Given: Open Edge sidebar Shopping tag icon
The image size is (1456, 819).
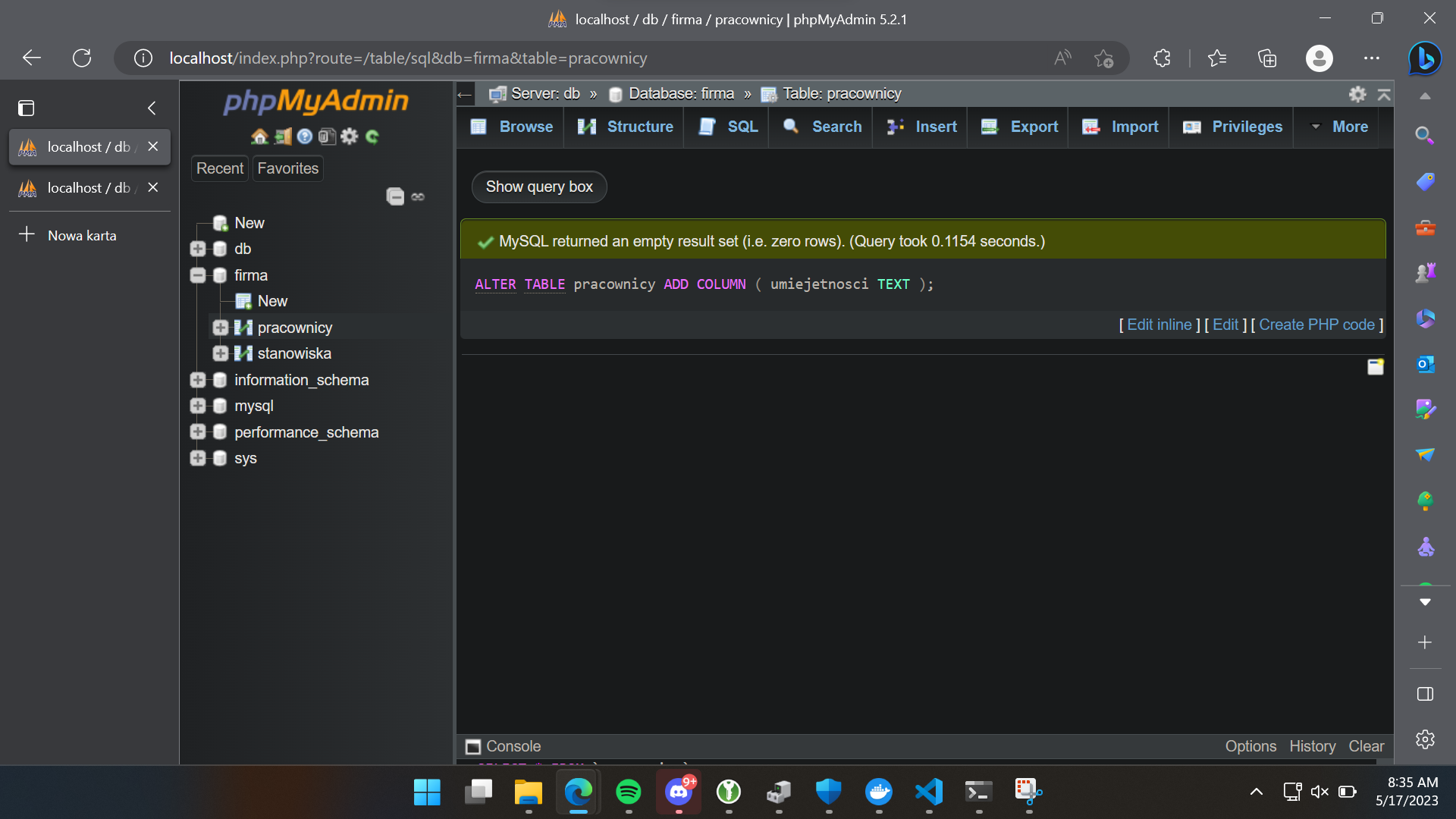Looking at the screenshot, I should tap(1425, 182).
